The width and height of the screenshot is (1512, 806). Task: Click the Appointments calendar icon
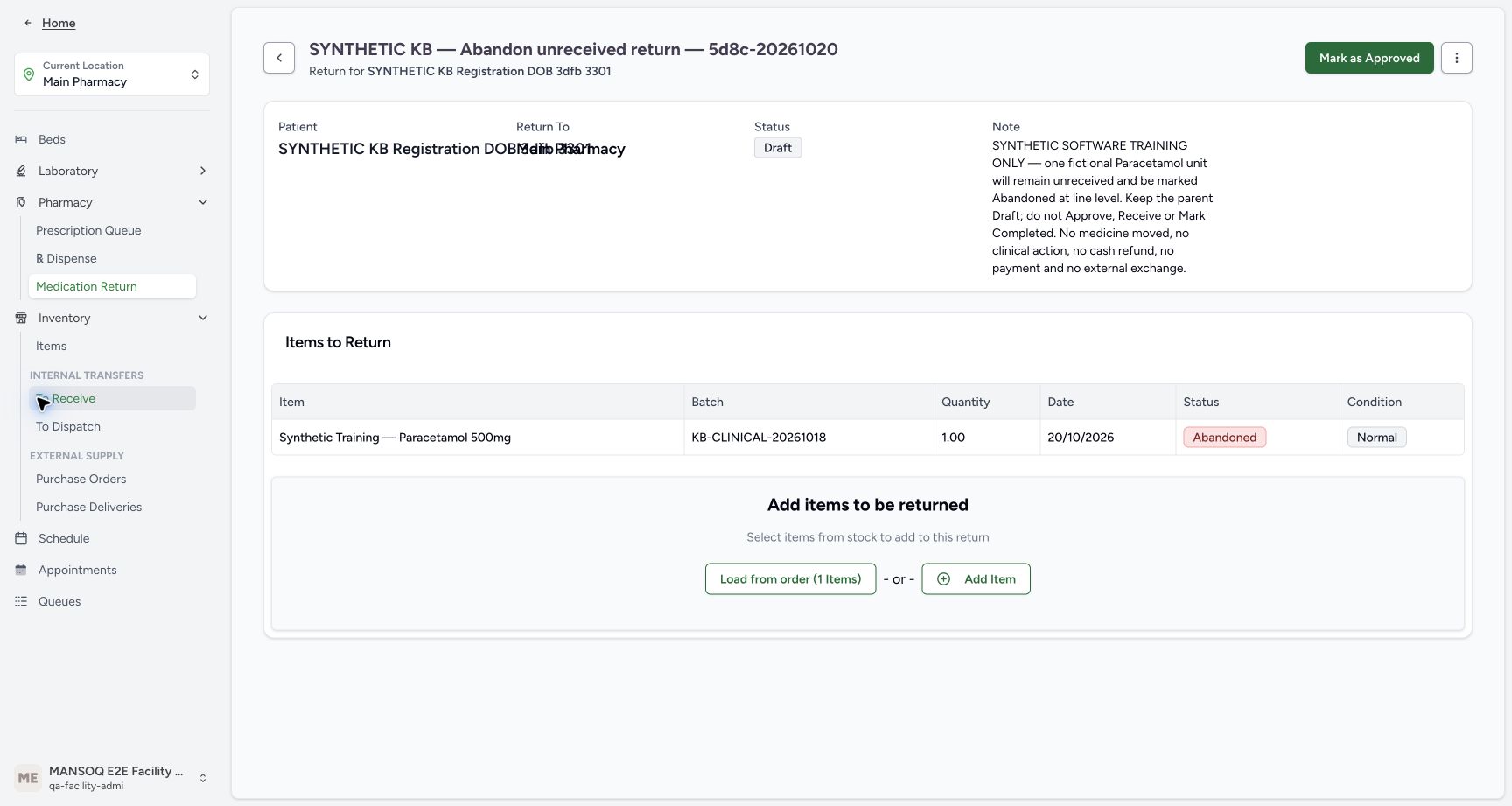[21, 570]
